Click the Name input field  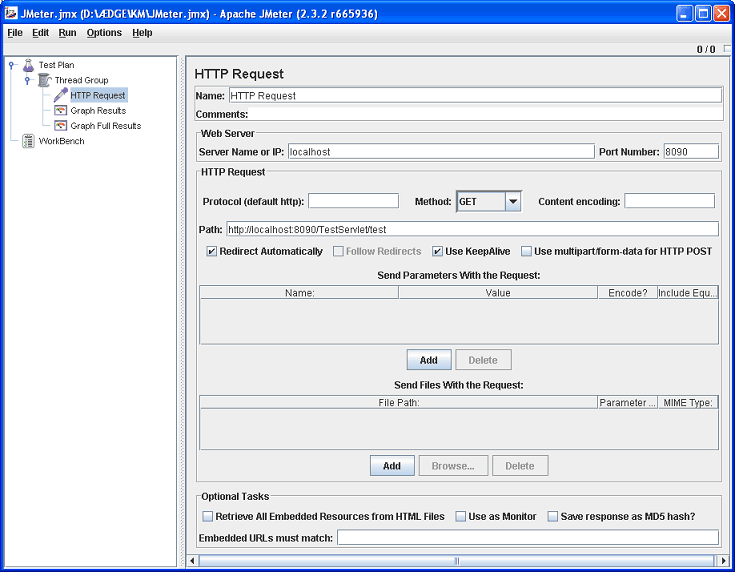[x=475, y=96]
